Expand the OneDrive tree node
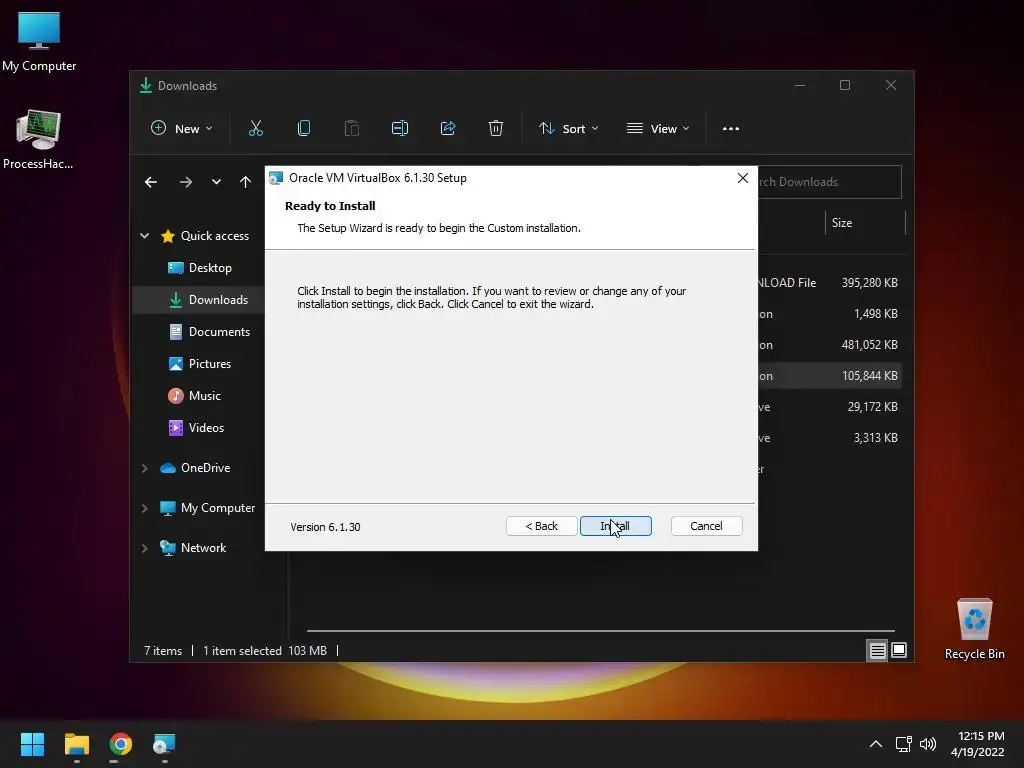Image resolution: width=1024 pixels, height=768 pixels. [144, 468]
